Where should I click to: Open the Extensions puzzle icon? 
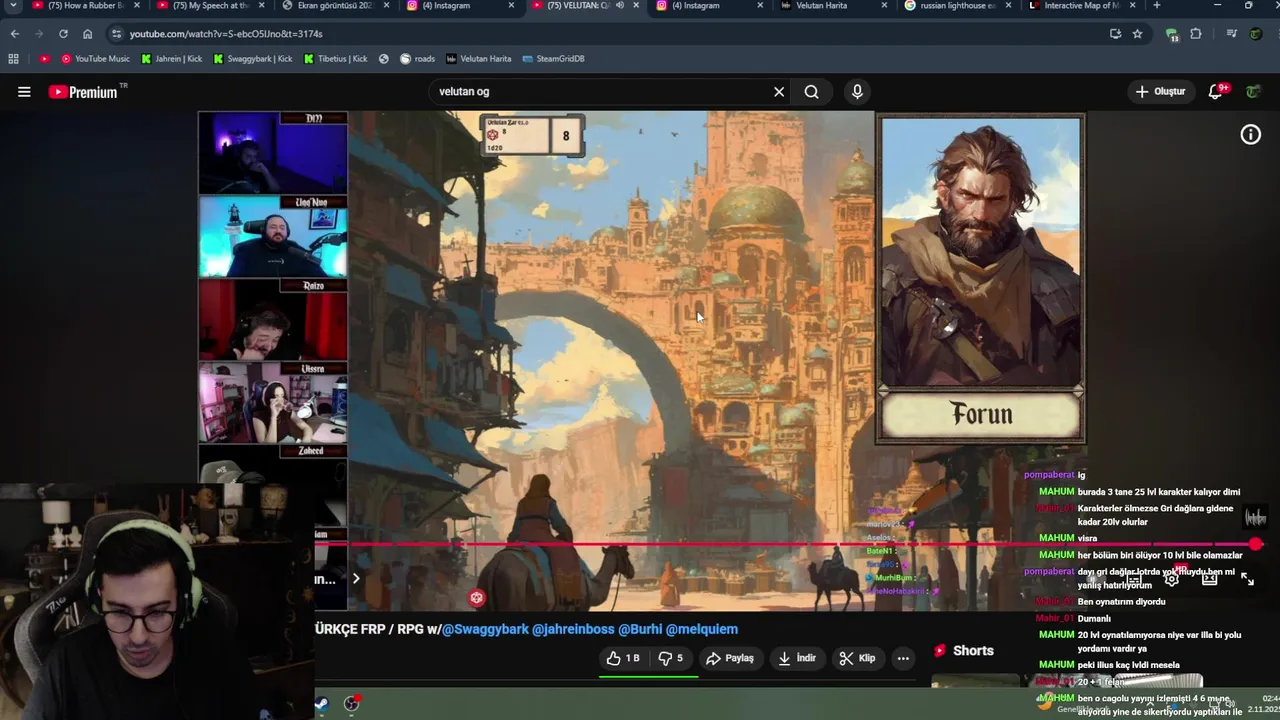[1196, 34]
